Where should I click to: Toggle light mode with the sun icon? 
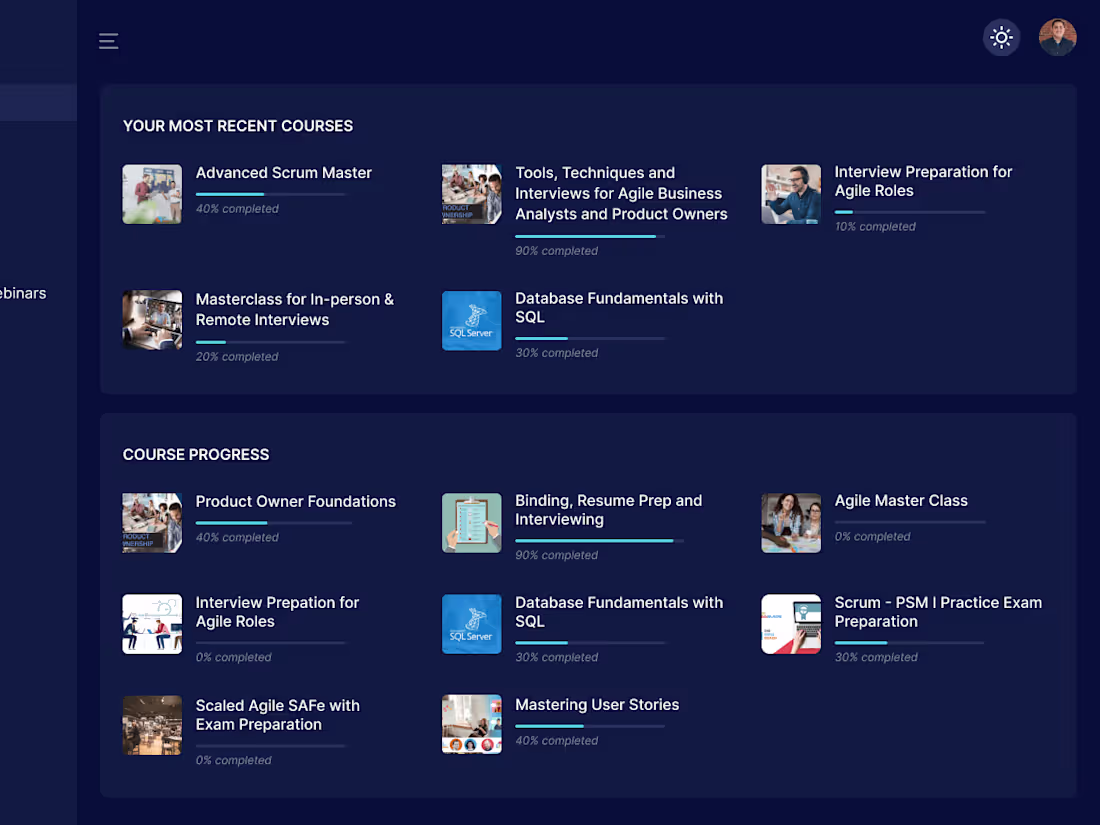(1001, 37)
